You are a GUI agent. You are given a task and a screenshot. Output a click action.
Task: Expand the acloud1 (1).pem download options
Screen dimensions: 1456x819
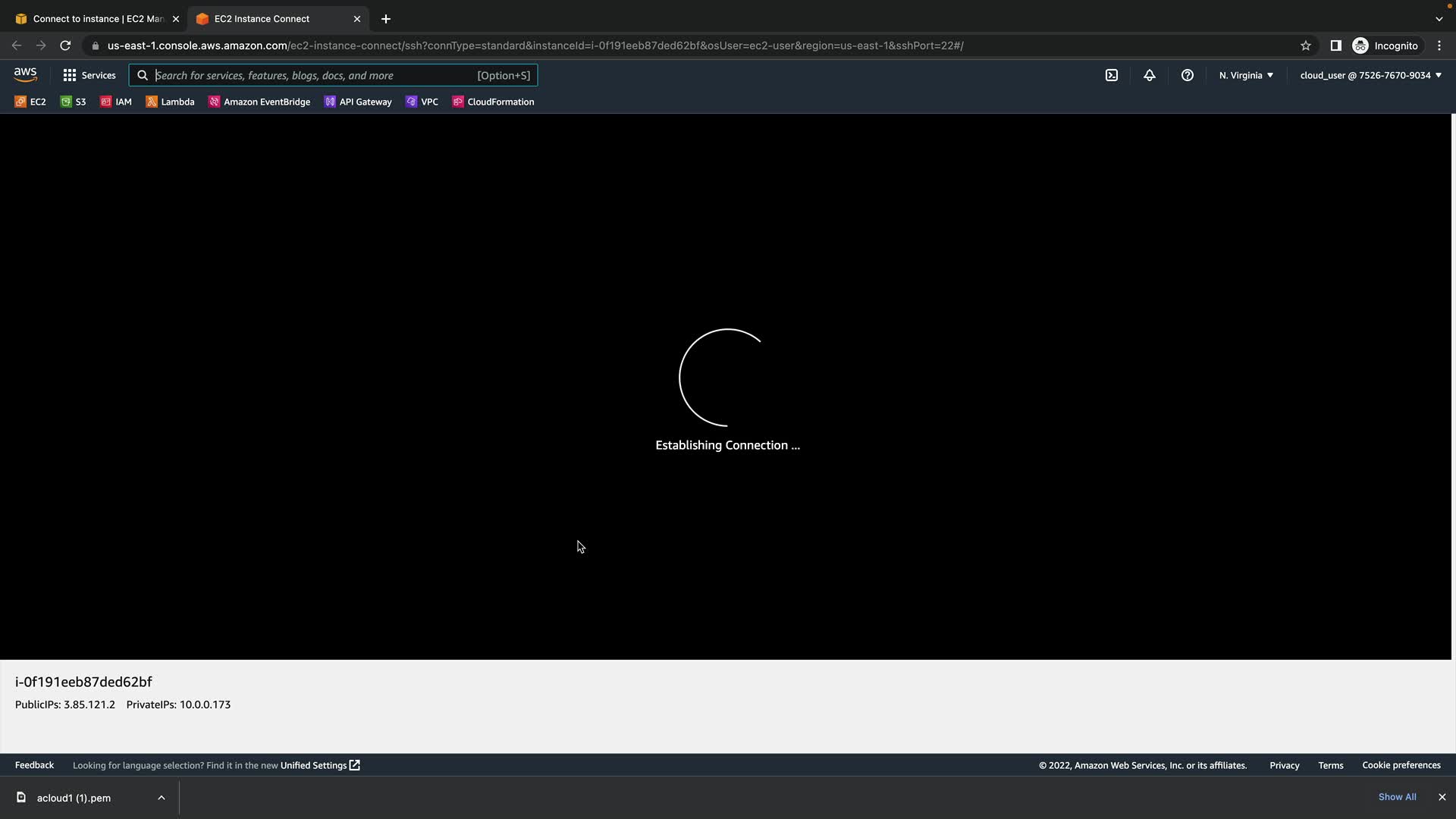tap(162, 798)
